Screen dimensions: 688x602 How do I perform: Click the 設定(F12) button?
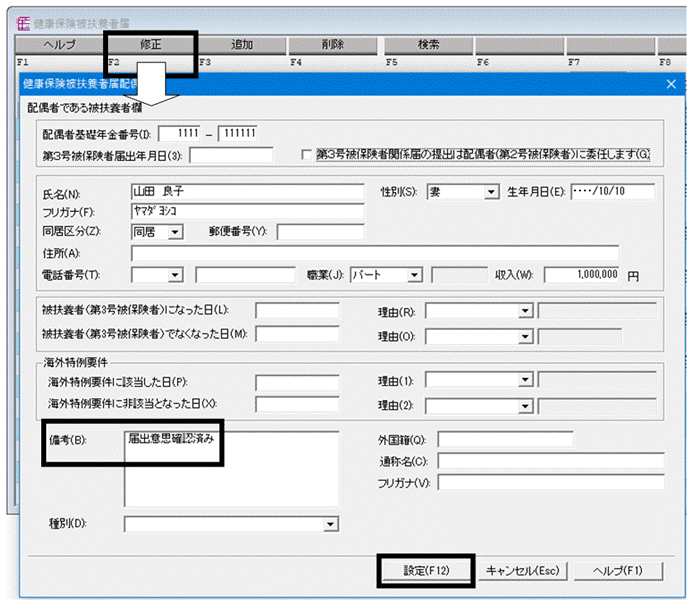pos(426,571)
